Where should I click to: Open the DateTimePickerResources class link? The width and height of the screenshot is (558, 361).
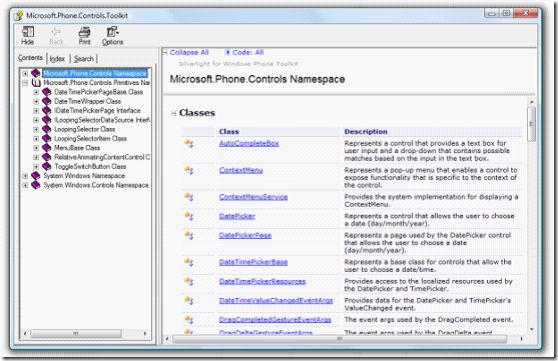click(x=262, y=281)
